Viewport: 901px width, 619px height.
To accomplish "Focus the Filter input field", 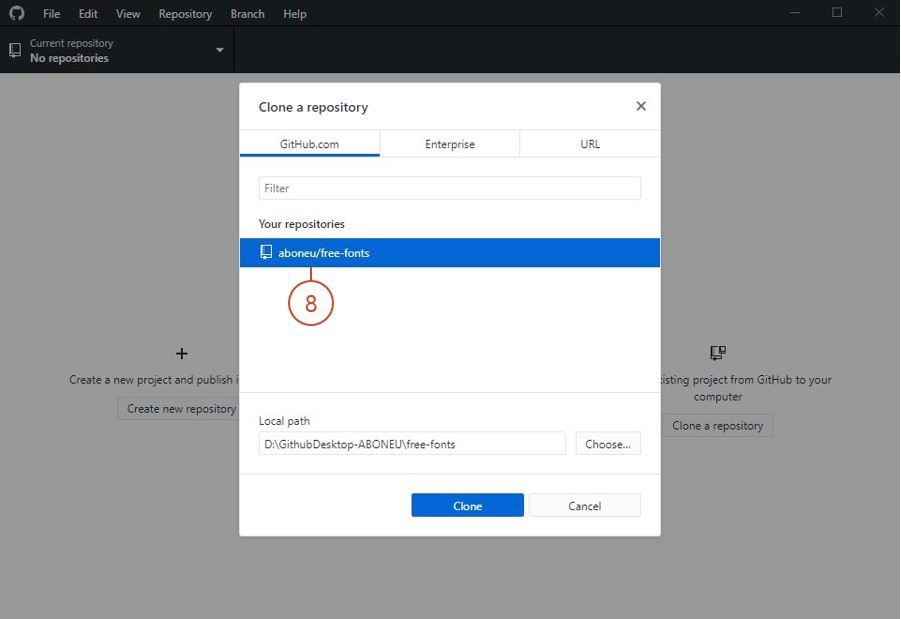I will 449,188.
